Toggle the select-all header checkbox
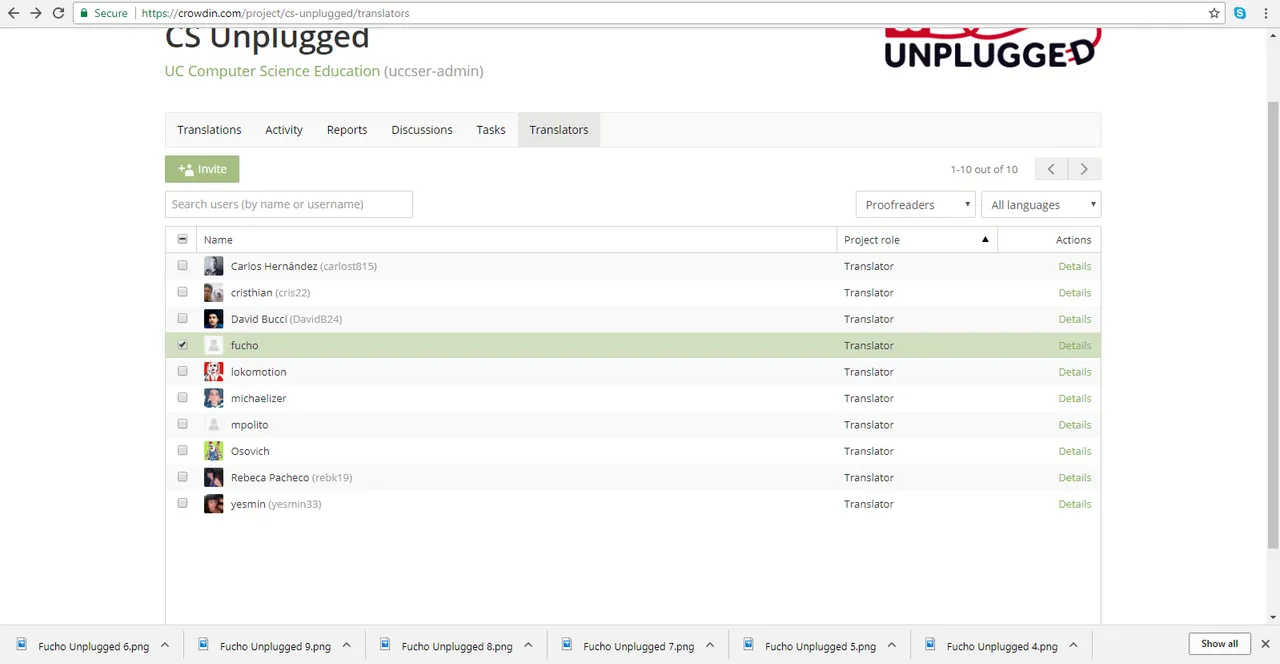This screenshot has height=664, width=1280. pos(182,239)
